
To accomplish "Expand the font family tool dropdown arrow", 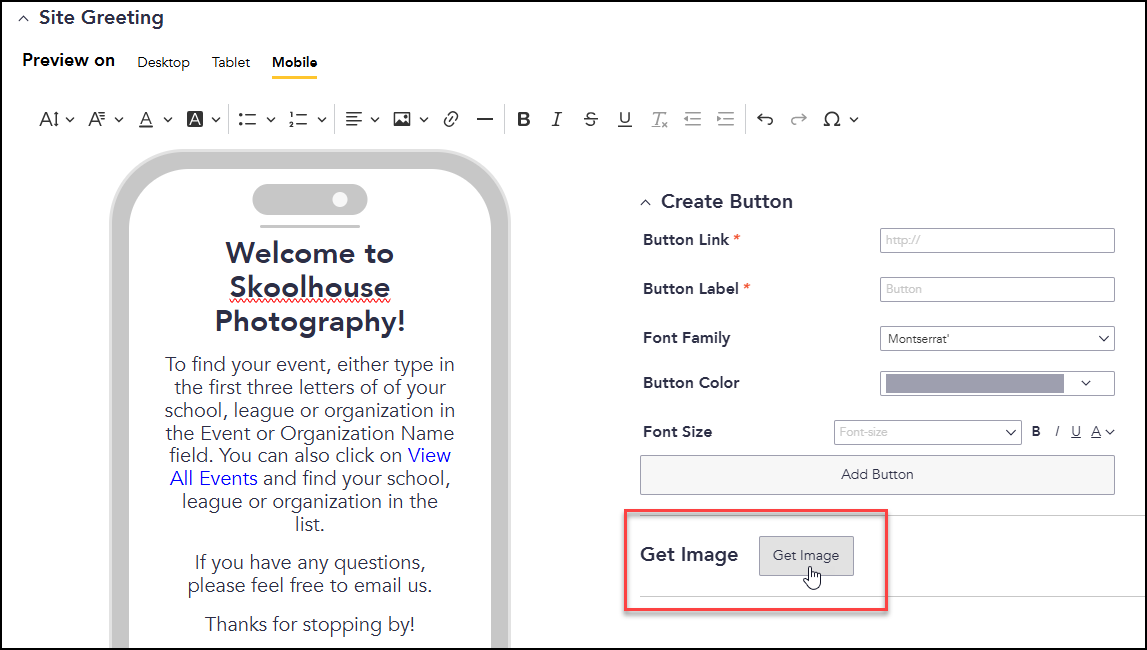I will (119, 120).
